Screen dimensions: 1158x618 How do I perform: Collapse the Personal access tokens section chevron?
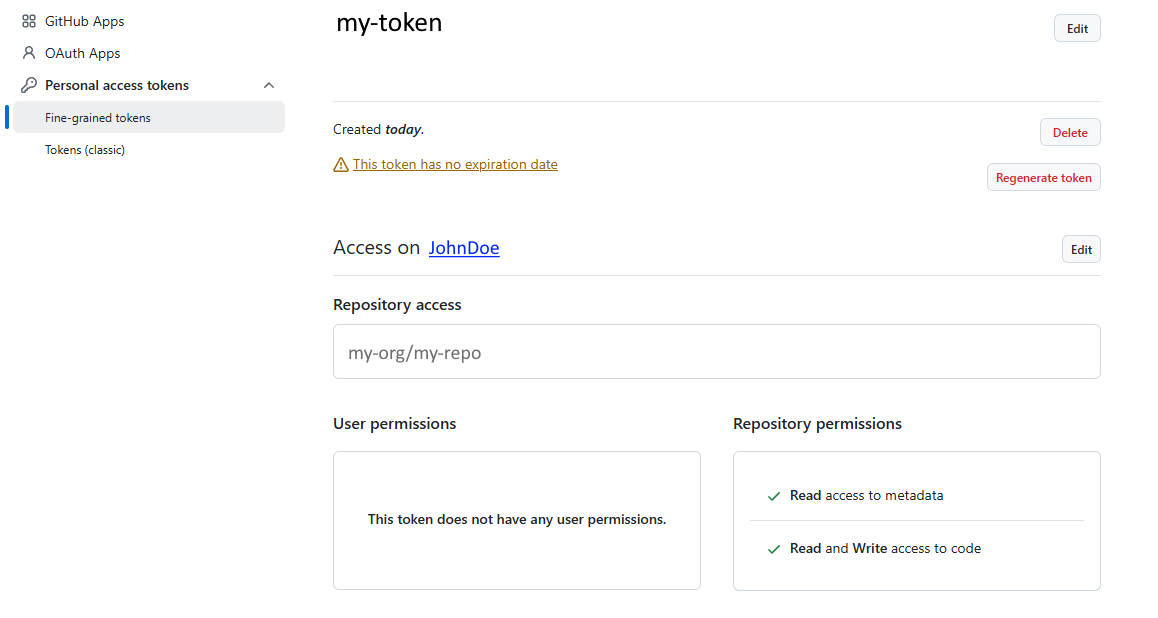[x=269, y=85]
